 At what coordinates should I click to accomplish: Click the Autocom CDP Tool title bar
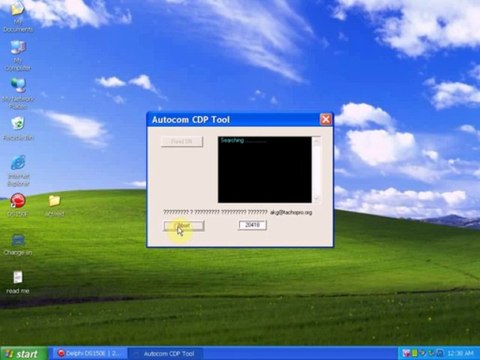point(233,119)
